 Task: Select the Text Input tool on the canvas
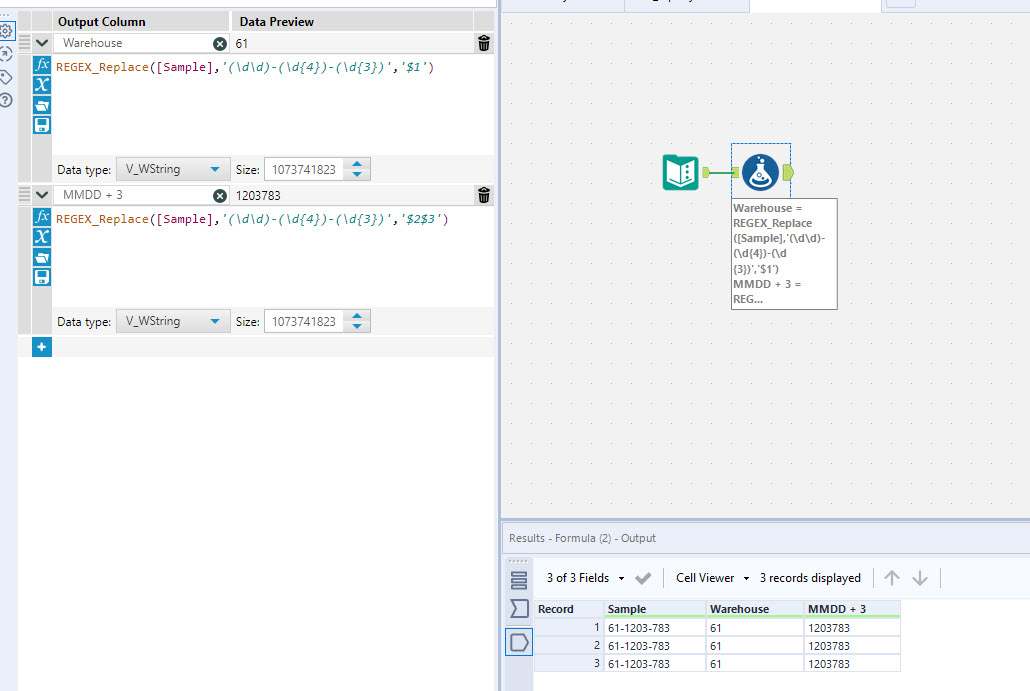pyautogui.click(x=681, y=173)
